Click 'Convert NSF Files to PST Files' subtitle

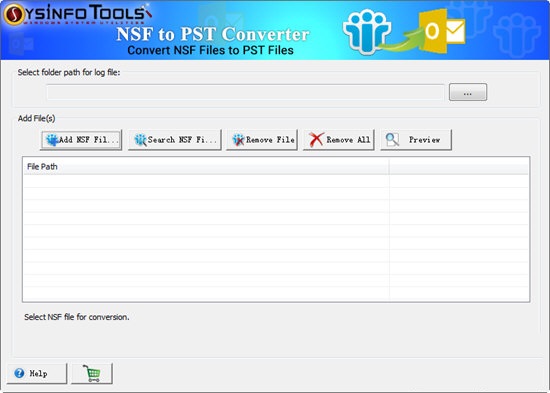point(210,50)
